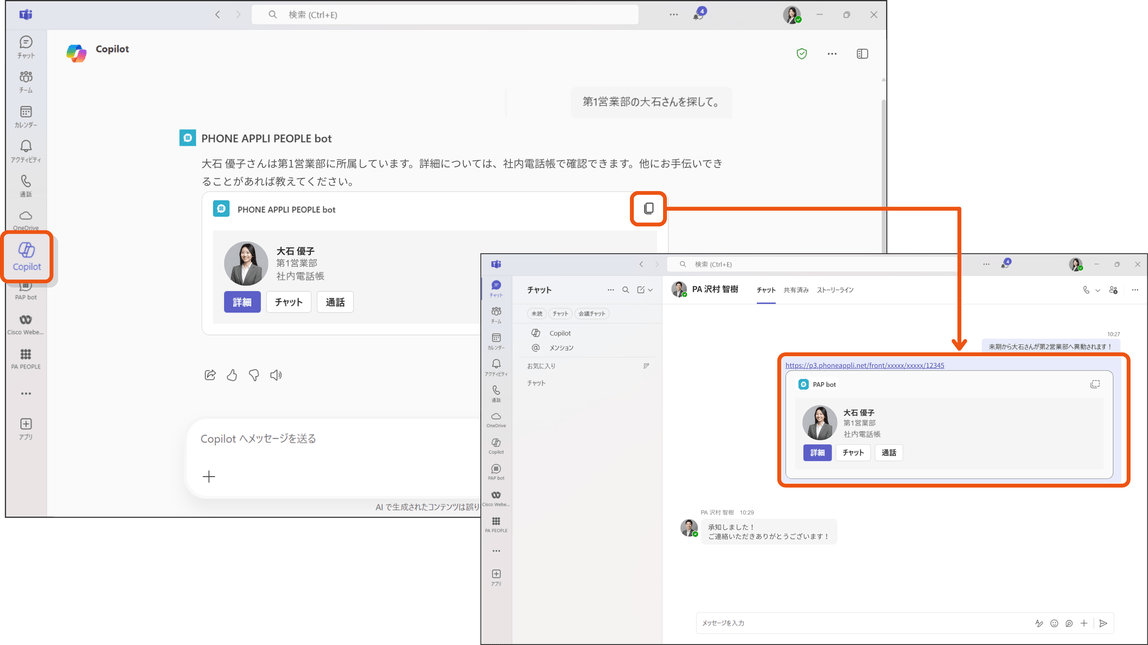
Task: Toggle the side panel in Copilot header
Action: pos(862,53)
